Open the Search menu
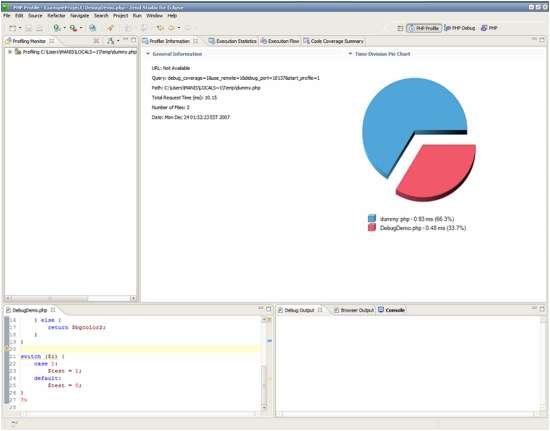This screenshot has width=550, height=431. point(101,16)
